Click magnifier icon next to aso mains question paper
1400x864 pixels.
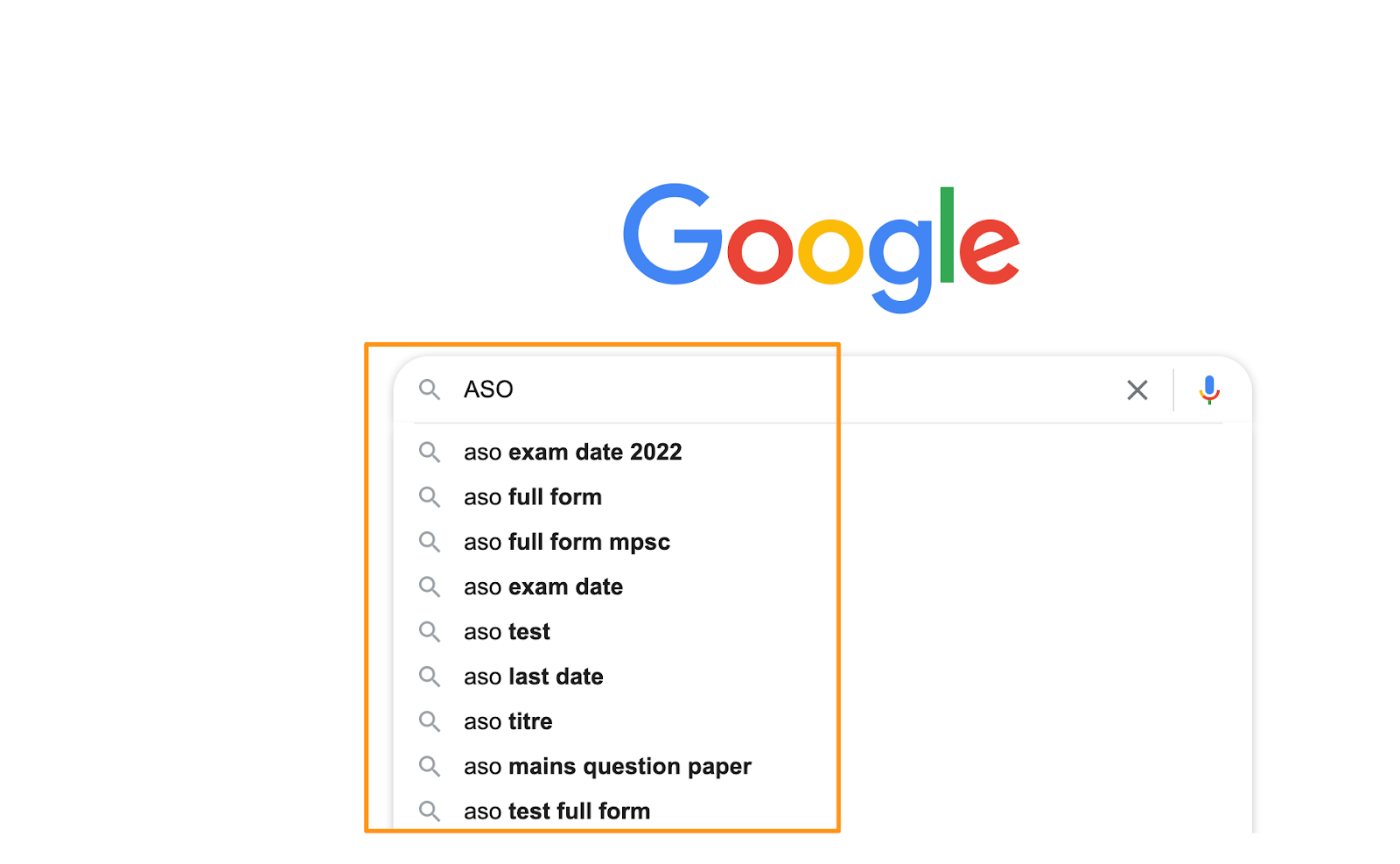point(429,767)
